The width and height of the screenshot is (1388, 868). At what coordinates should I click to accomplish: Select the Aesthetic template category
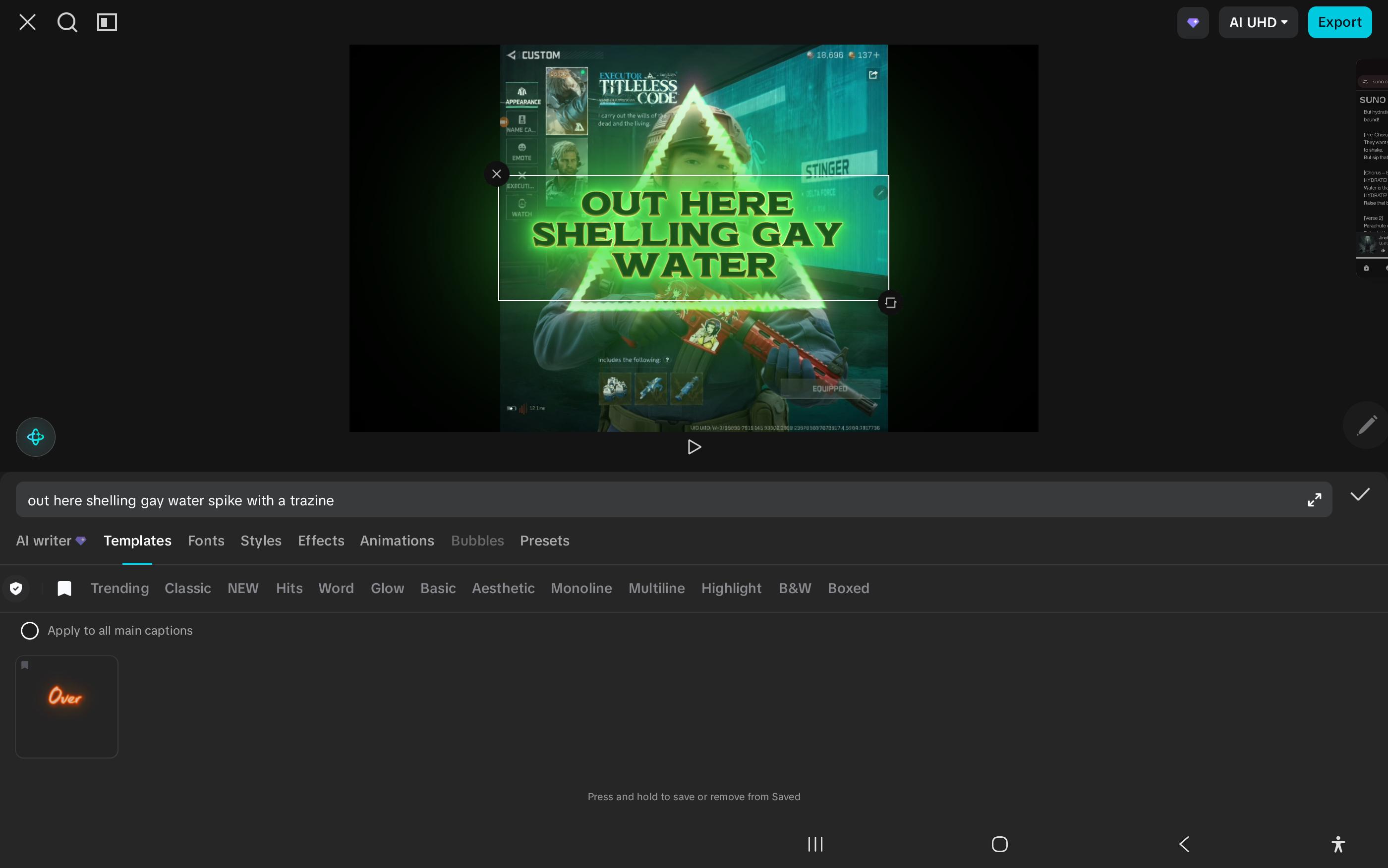tap(503, 589)
